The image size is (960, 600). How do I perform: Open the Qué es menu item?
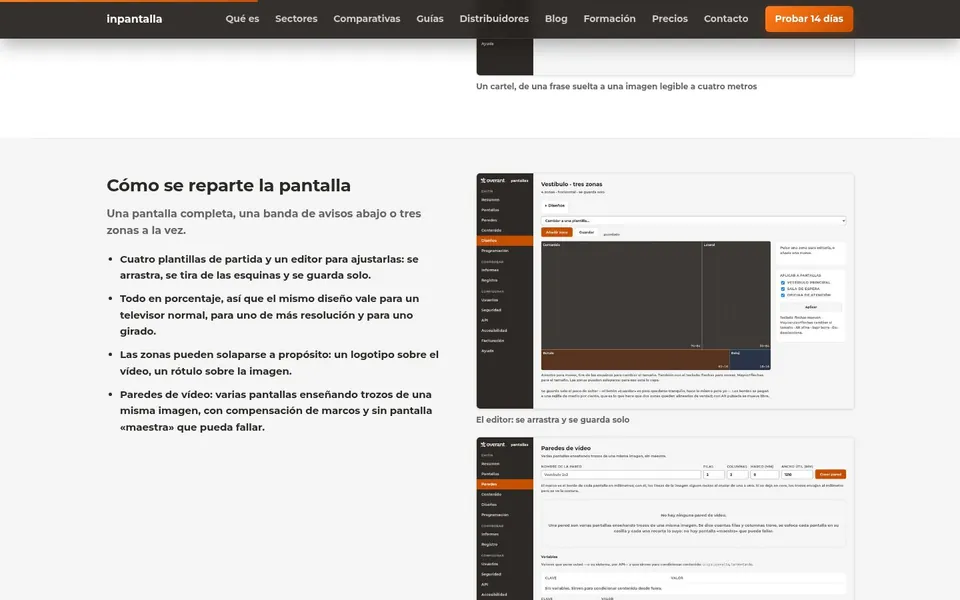242,19
